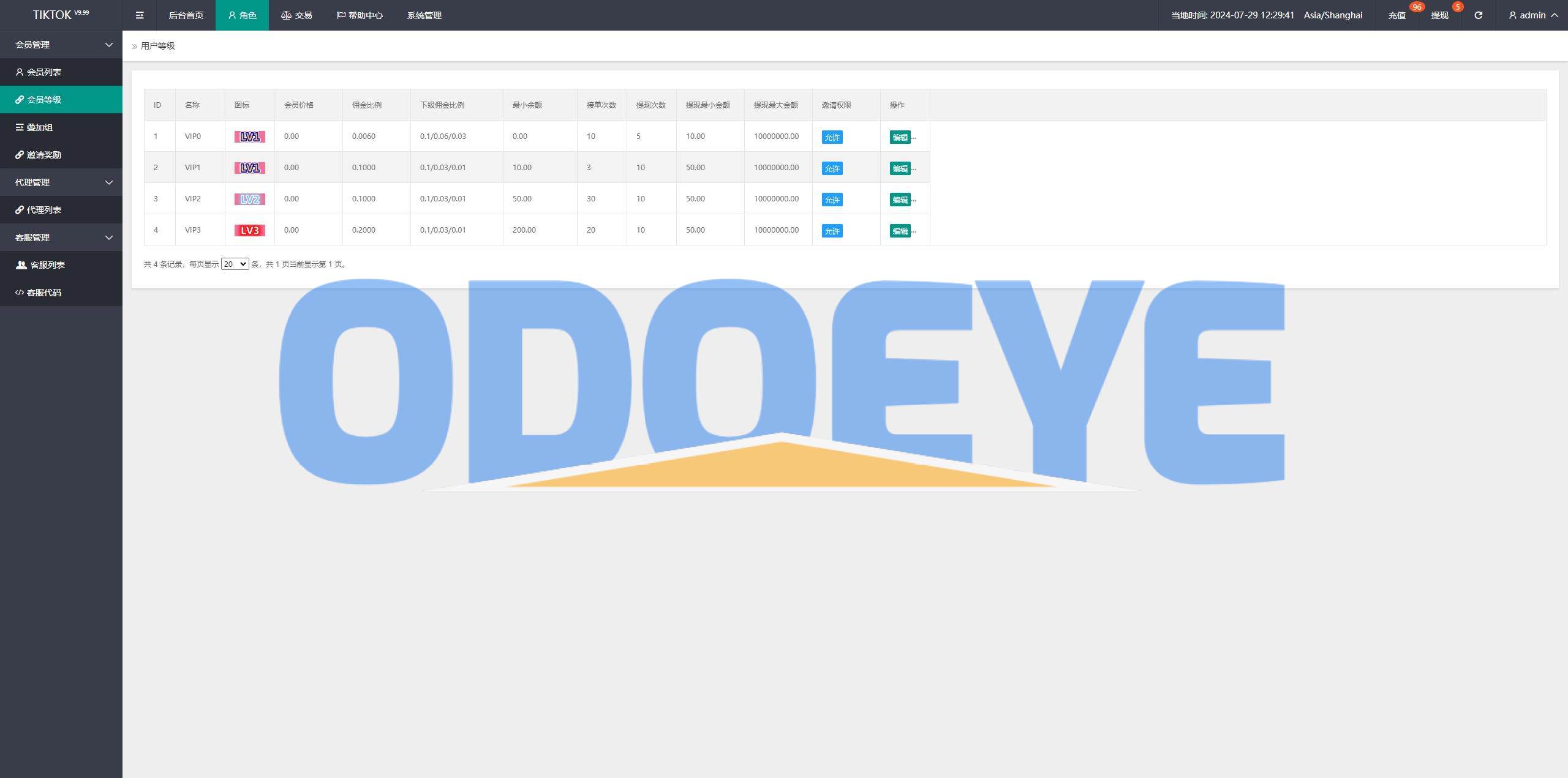Click the LV1 icon in VIP1 row
Image resolution: width=1568 pixels, height=778 pixels.
point(249,168)
